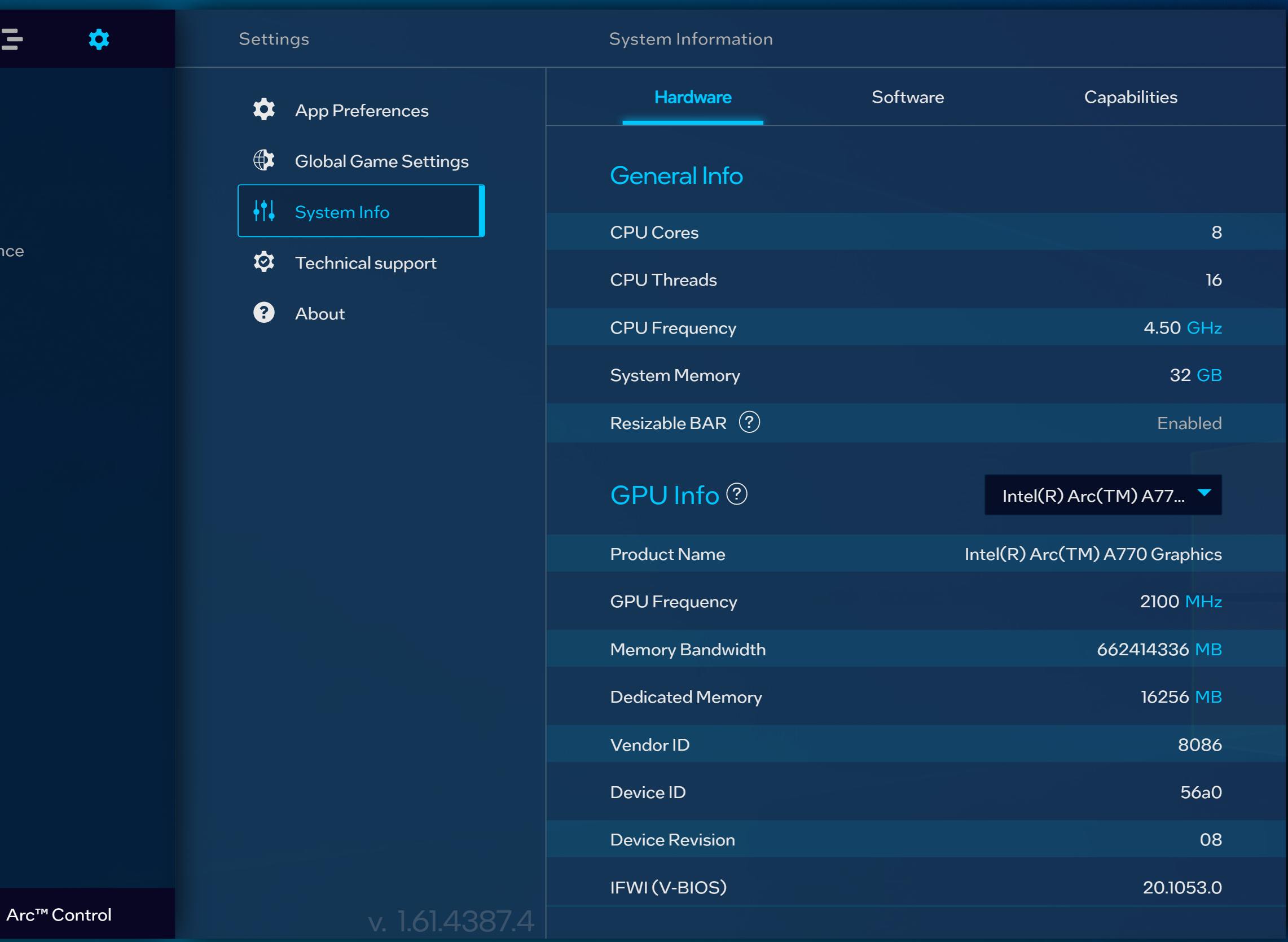This screenshot has width=1288, height=942.
Task: Click the Settings gear in the top bar
Action: 98,38
